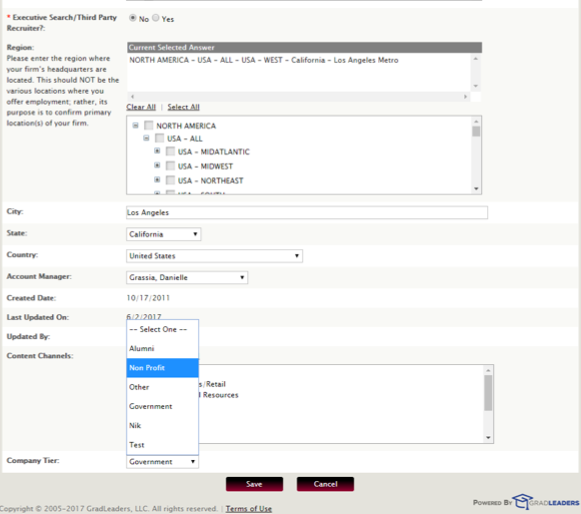Click the USA - NORTHEAST tree label
The height and width of the screenshot is (514, 581).
tap(210, 180)
